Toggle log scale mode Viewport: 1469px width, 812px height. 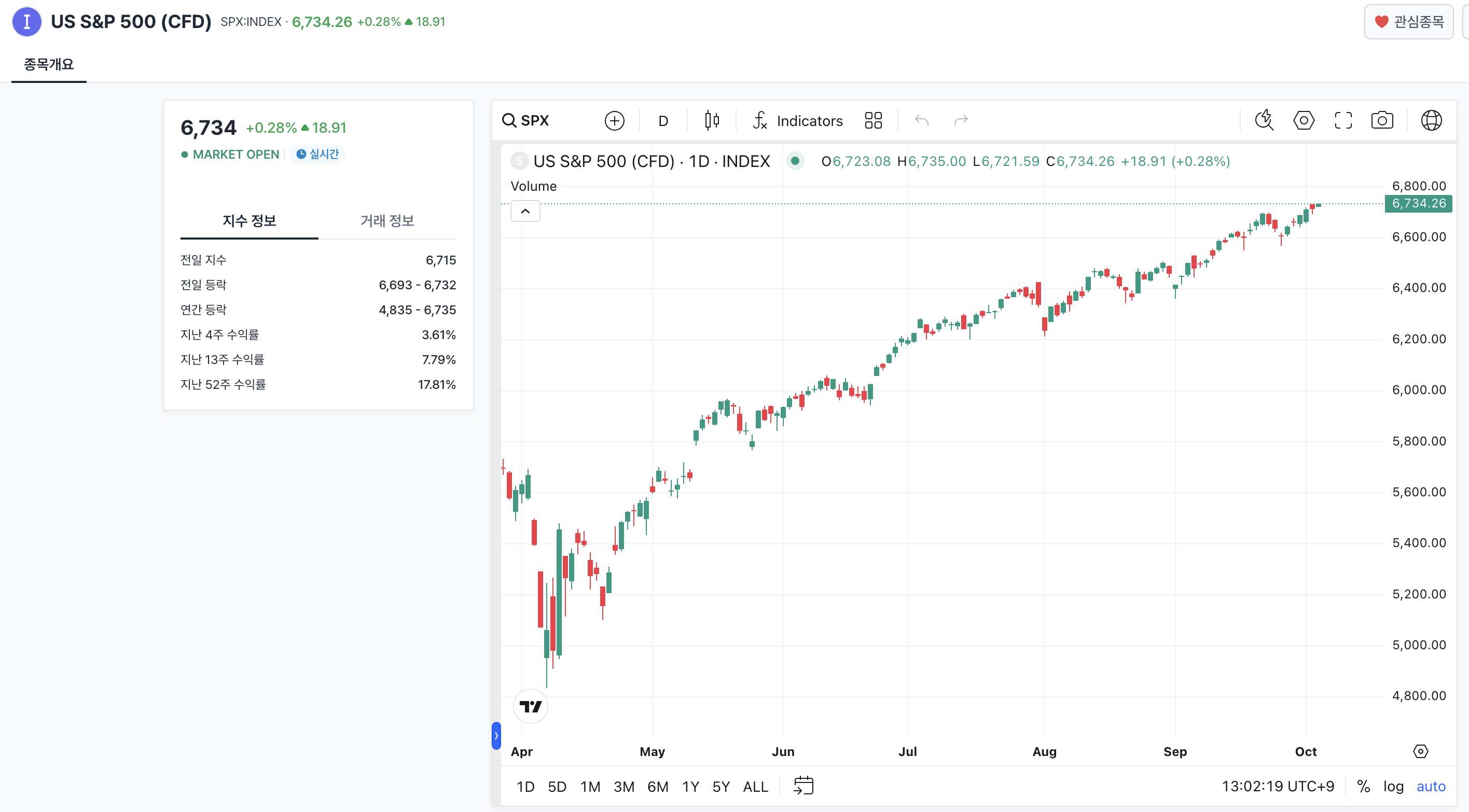(1393, 787)
